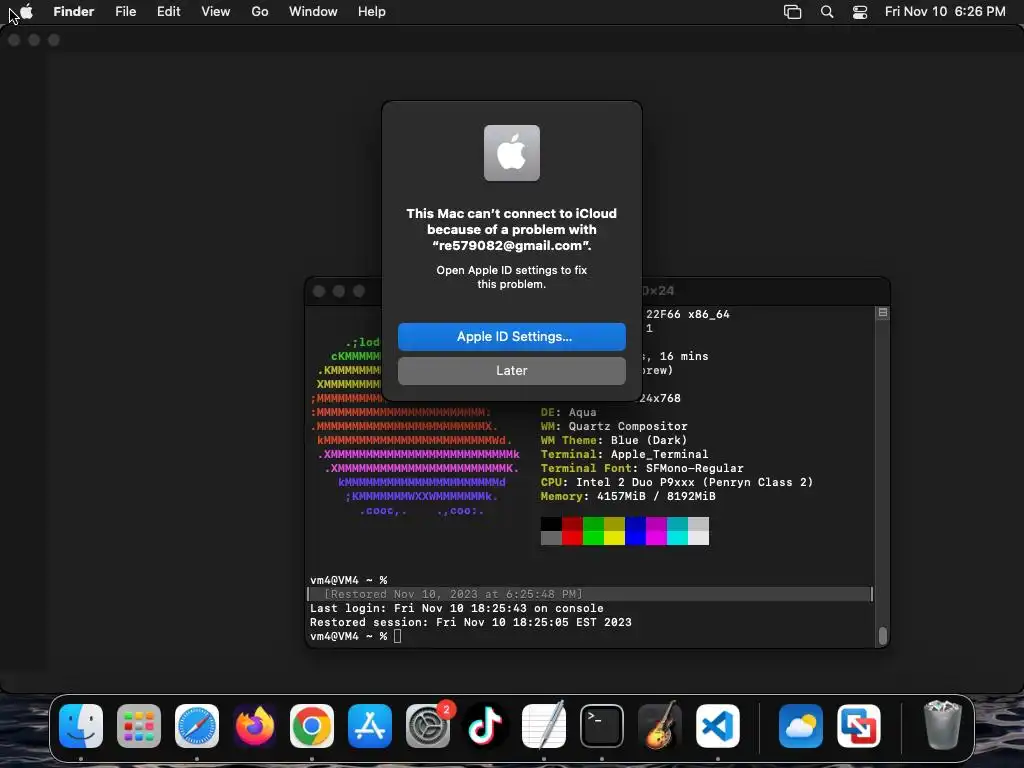Open System Settings from the Dock

tap(428, 726)
